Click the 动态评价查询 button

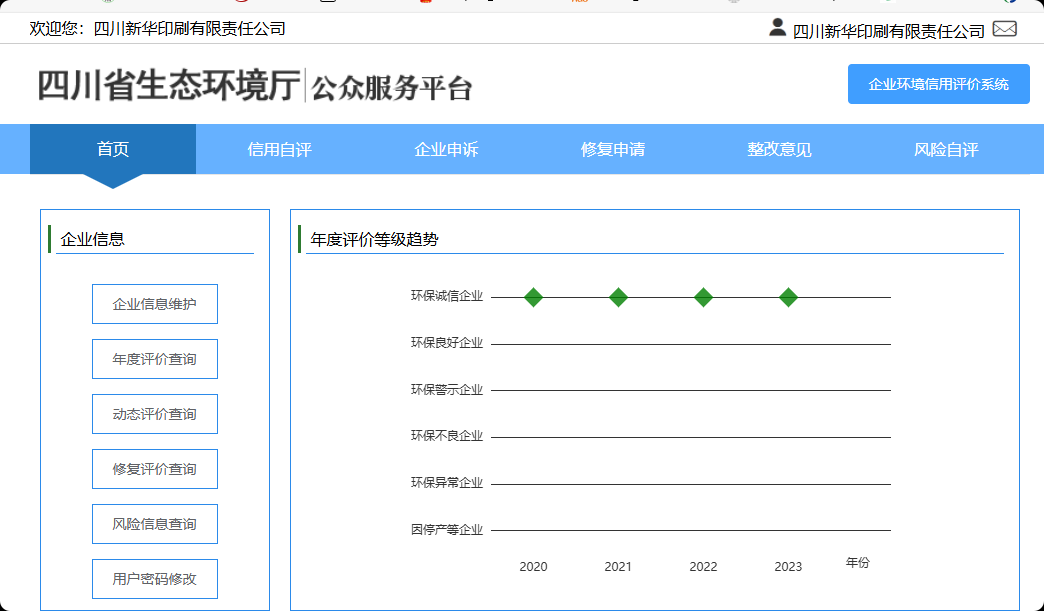pyautogui.click(x=155, y=414)
